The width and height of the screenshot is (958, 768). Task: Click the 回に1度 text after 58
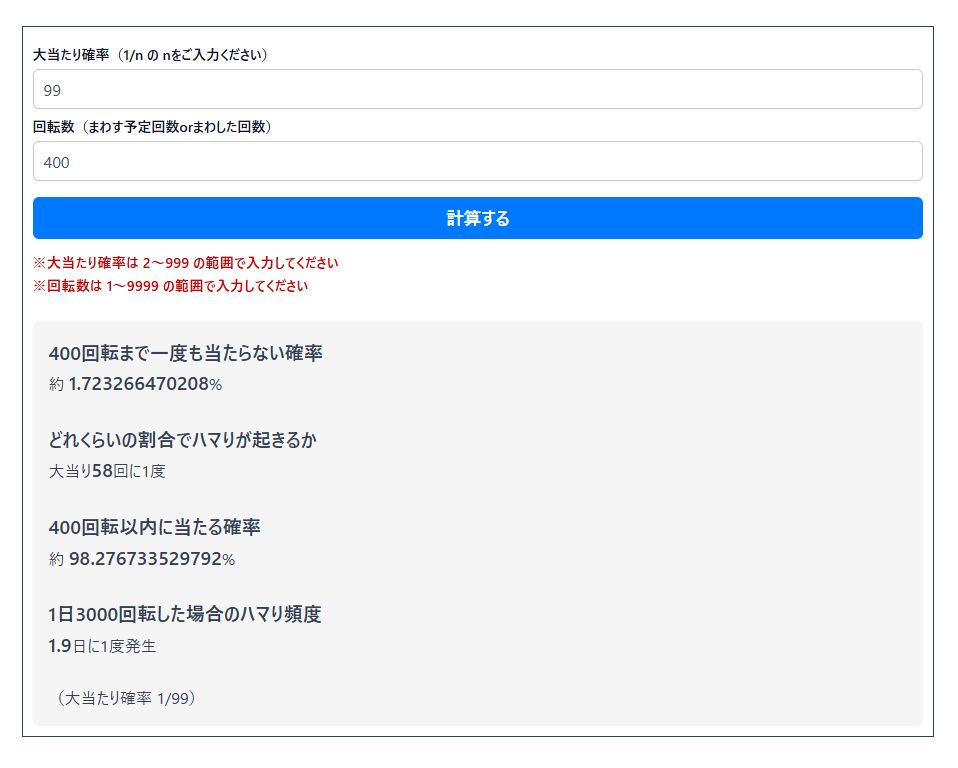click(x=140, y=471)
